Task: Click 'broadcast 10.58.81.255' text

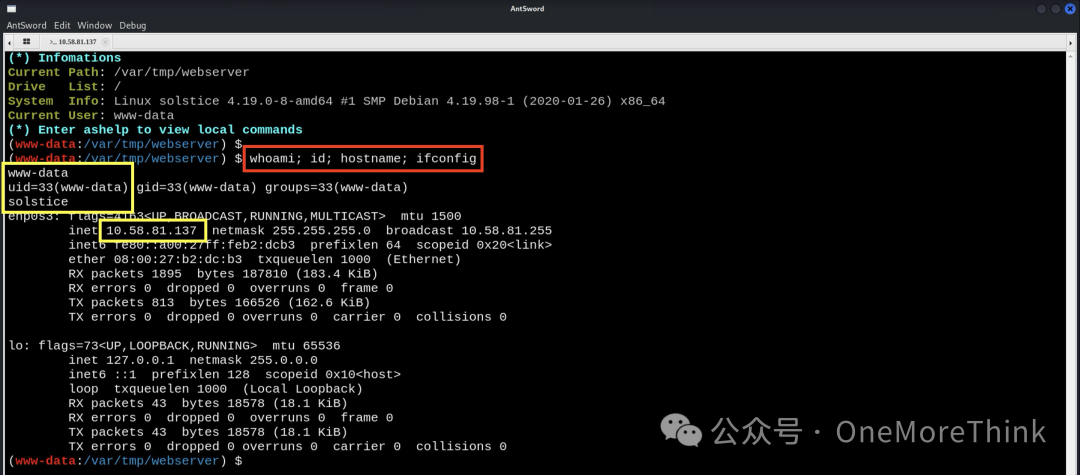Action: (468, 231)
